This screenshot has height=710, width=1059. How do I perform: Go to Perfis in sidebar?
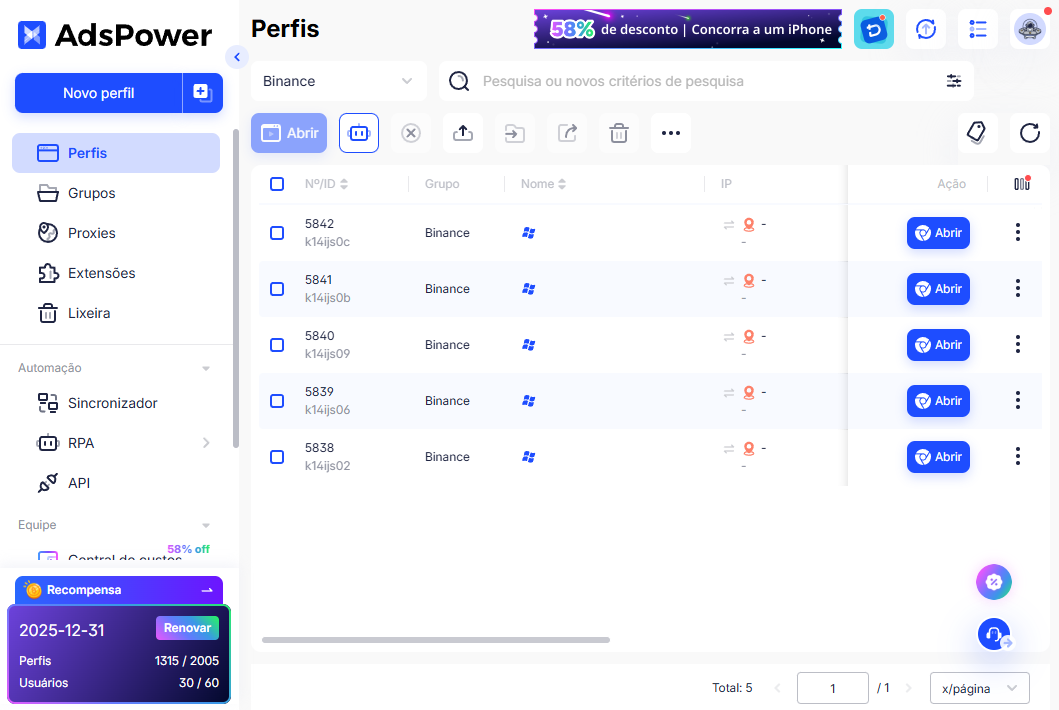point(116,153)
